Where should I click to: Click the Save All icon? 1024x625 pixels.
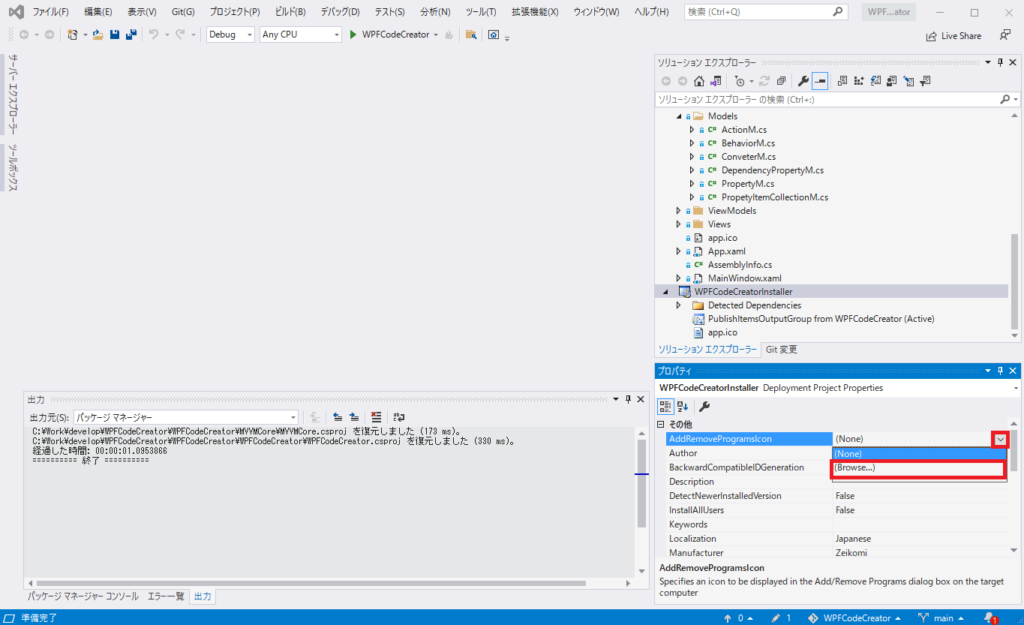pyautogui.click(x=131, y=35)
